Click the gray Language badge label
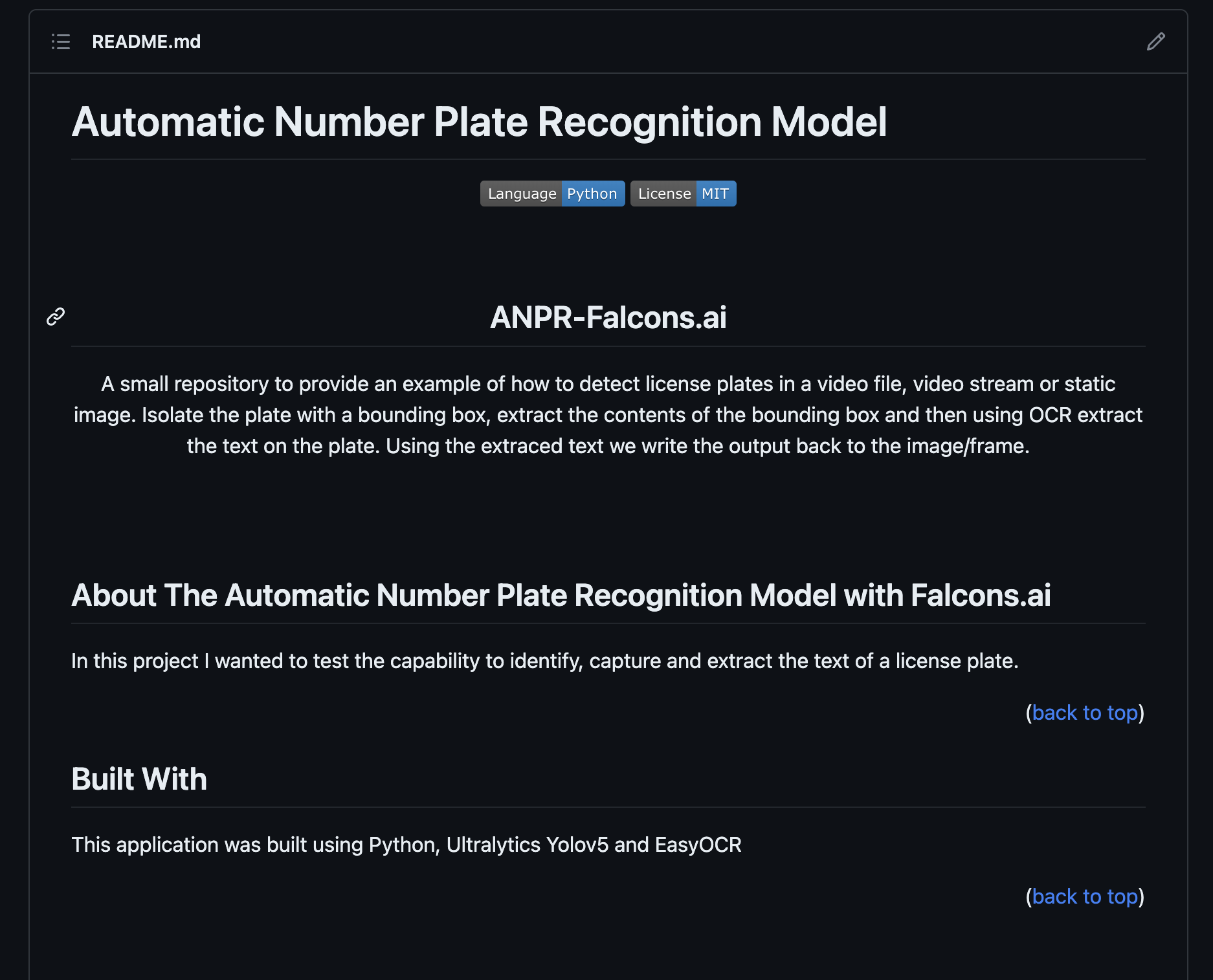The width and height of the screenshot is (1213, 980). (x=521, y=194)
